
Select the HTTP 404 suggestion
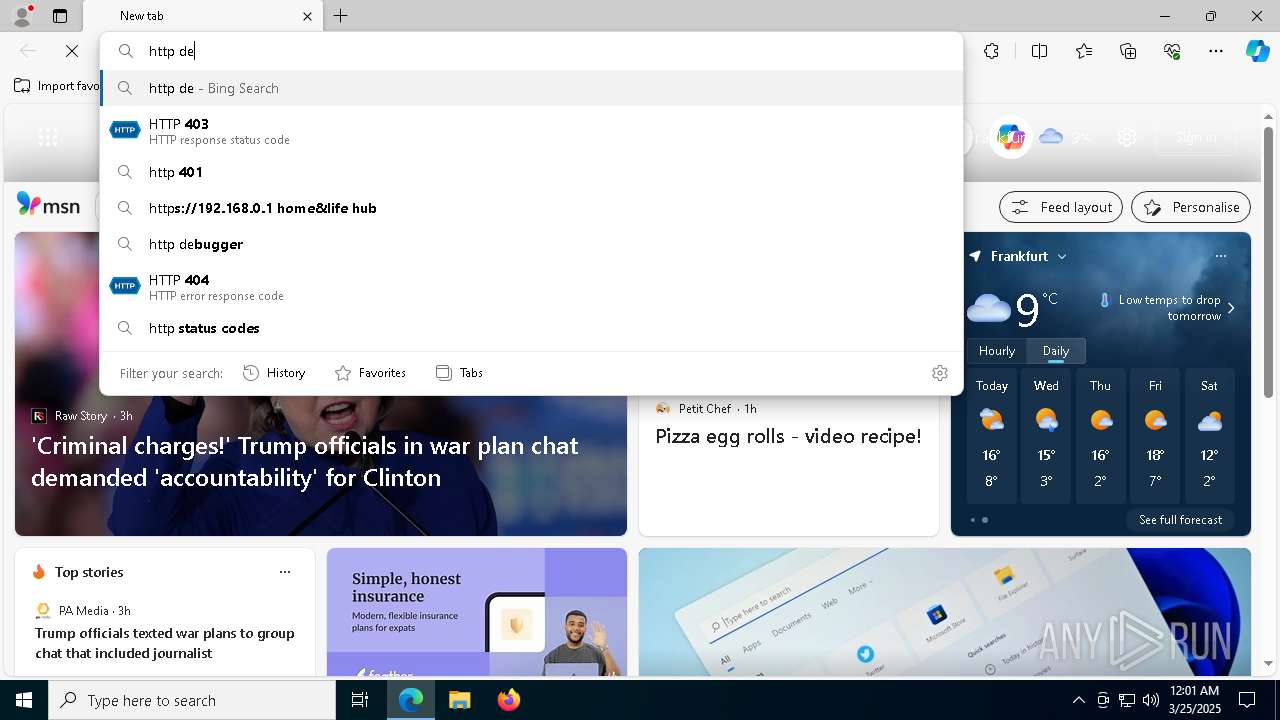[531, 287]
